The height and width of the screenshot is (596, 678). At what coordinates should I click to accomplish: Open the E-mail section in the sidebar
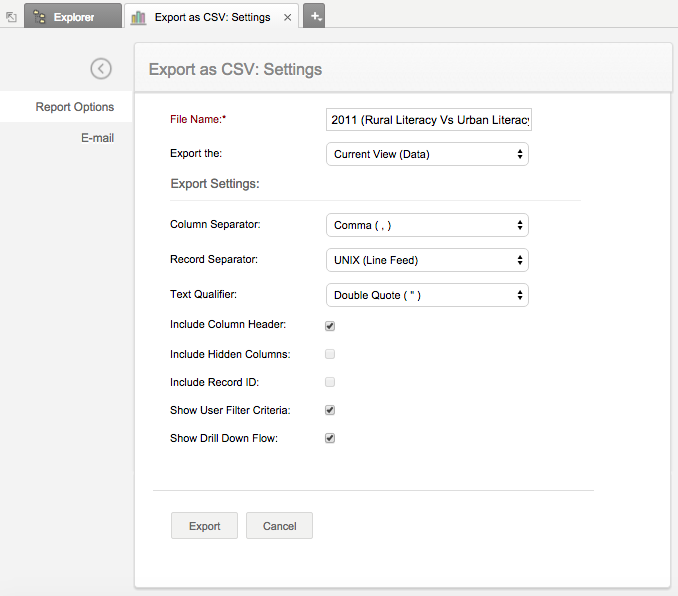coord(97,138)
